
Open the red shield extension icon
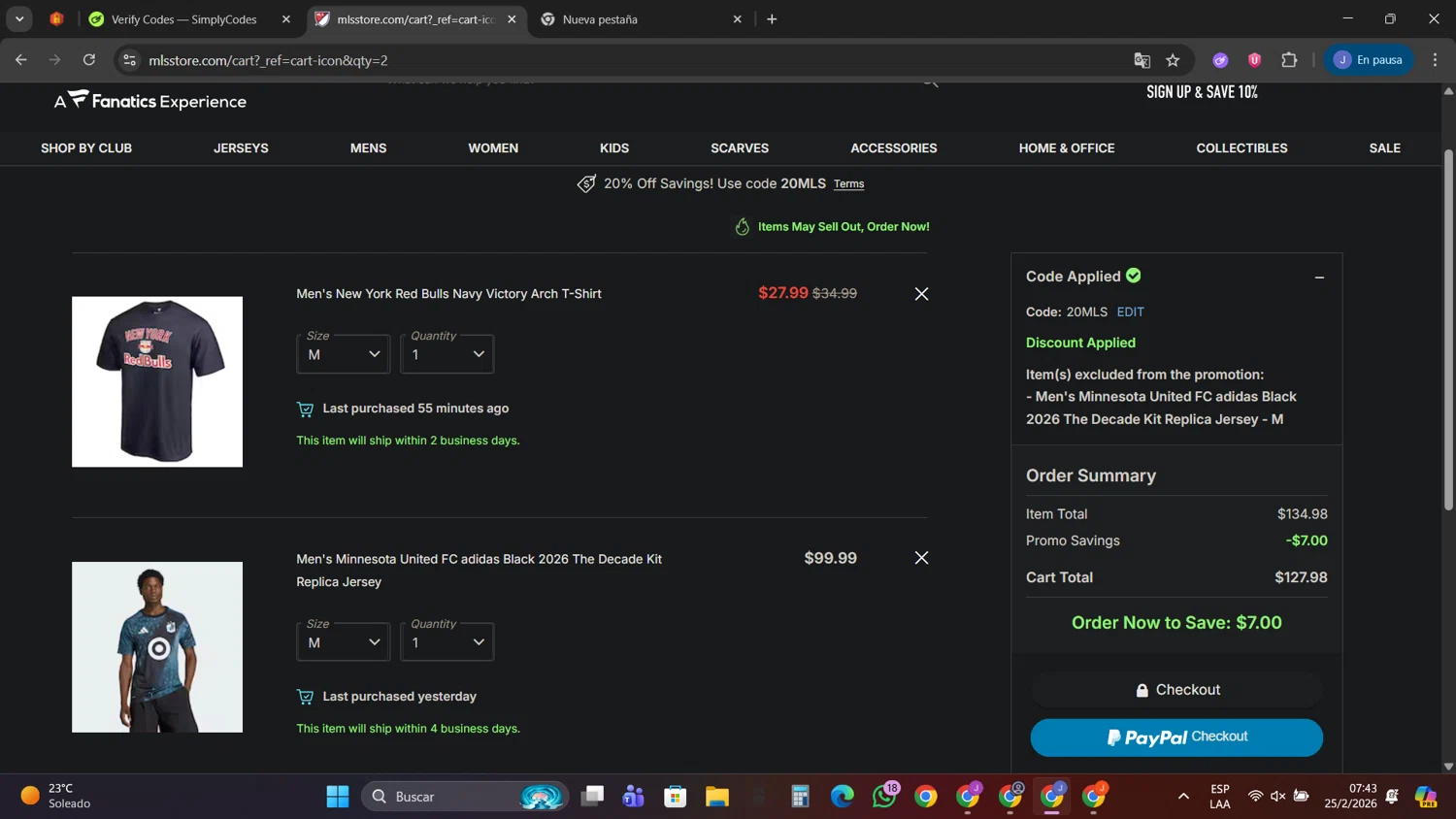tap(1254, 60)
